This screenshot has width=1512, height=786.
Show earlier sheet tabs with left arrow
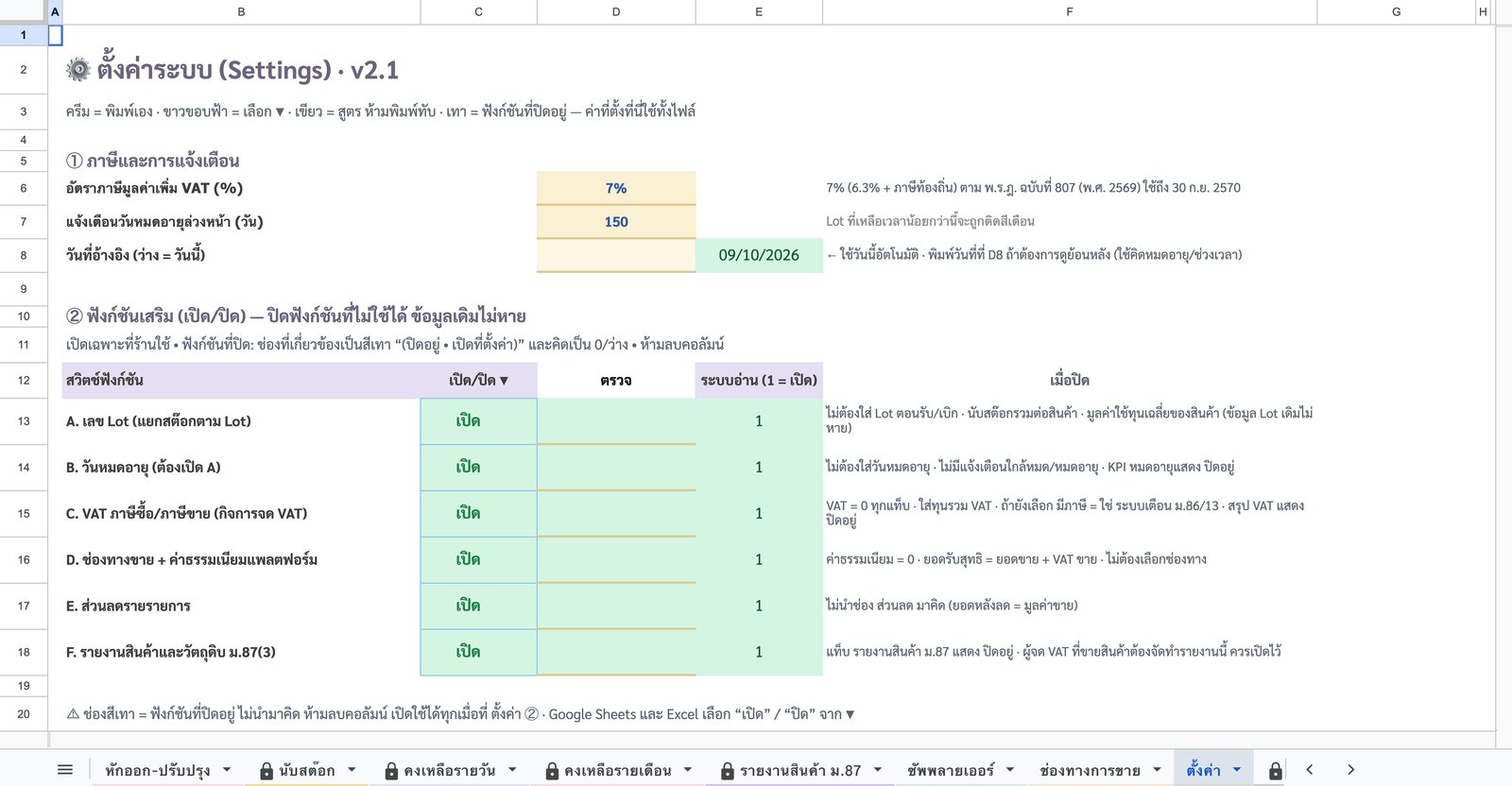coord(1310,770)
